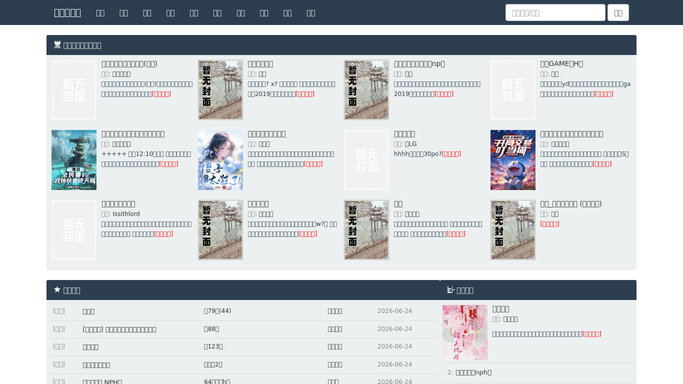Open the Doraemon book cover thumbnail
Image resolution: width=683 pixels, height=384 pixels.
point(513,160)
